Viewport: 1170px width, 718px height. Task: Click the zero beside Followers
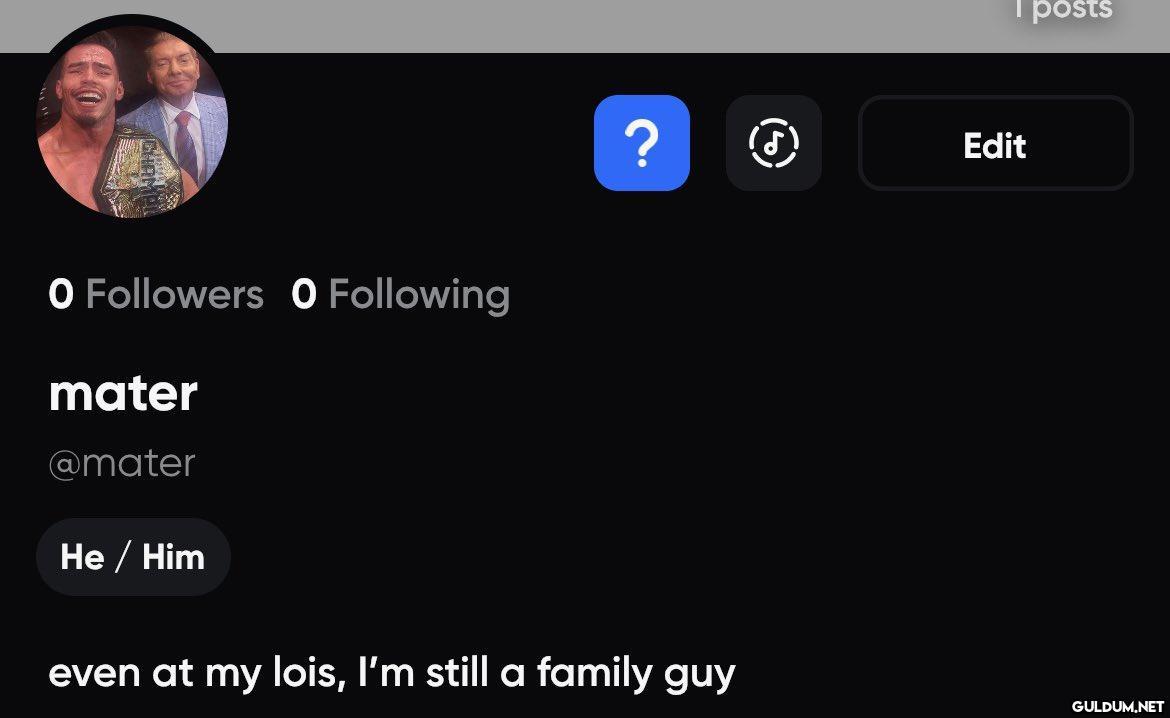61,294
